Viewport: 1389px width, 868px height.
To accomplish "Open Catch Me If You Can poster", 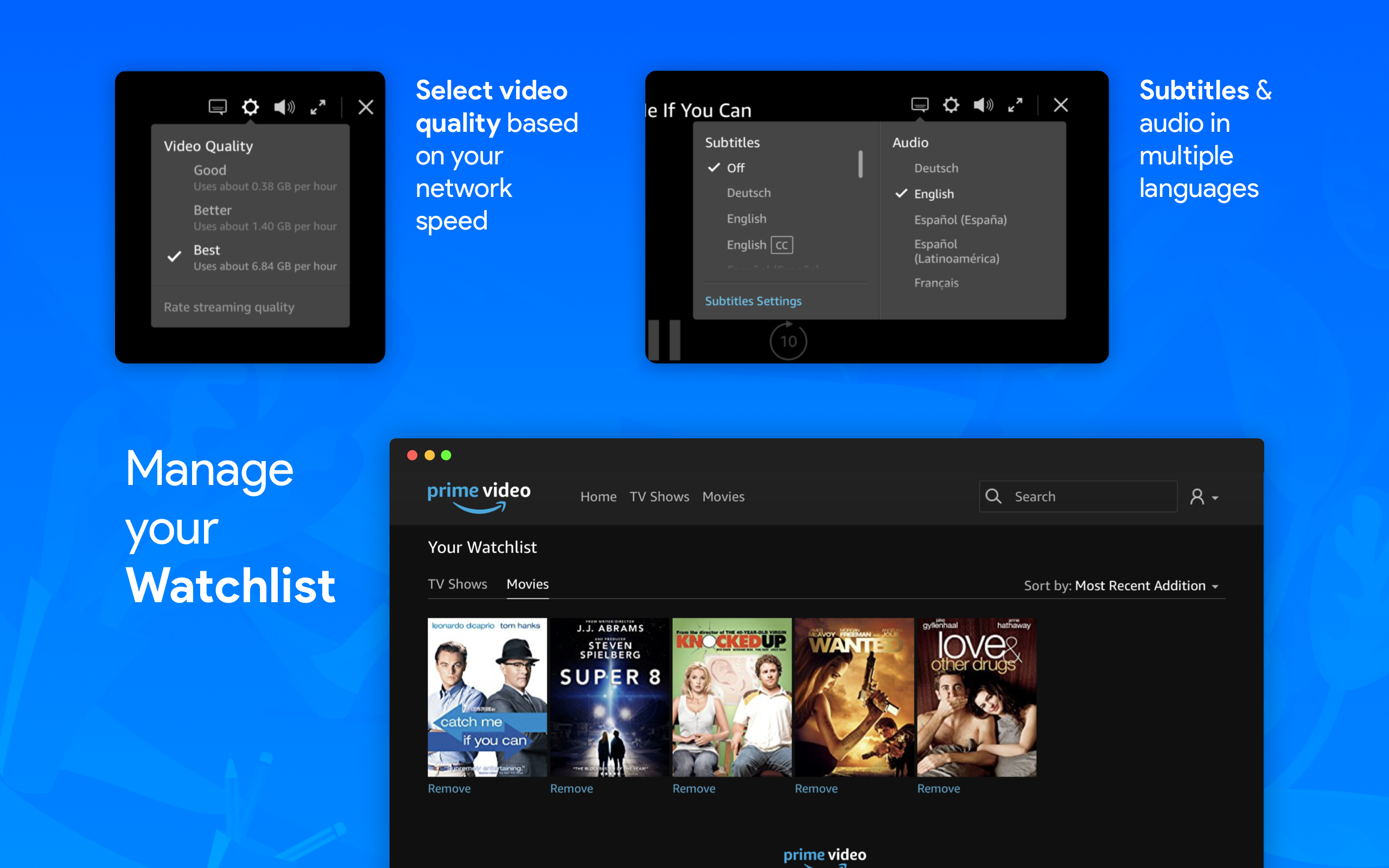I will click(487, 697).
